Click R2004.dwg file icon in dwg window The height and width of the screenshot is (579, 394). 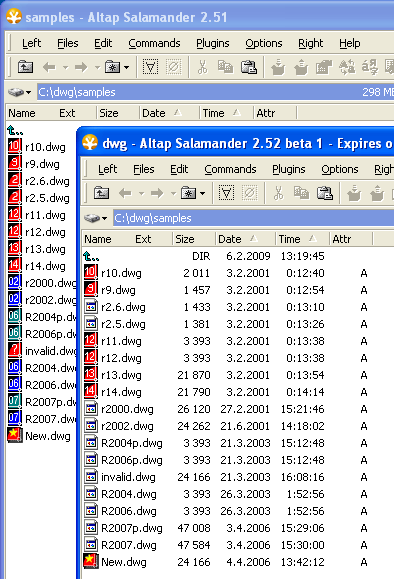pyautogui.click(x=91, y=494)
